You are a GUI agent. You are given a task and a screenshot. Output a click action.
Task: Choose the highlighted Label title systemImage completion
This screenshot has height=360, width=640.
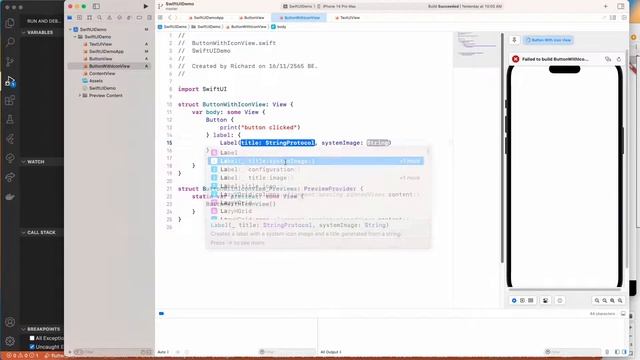316,161
